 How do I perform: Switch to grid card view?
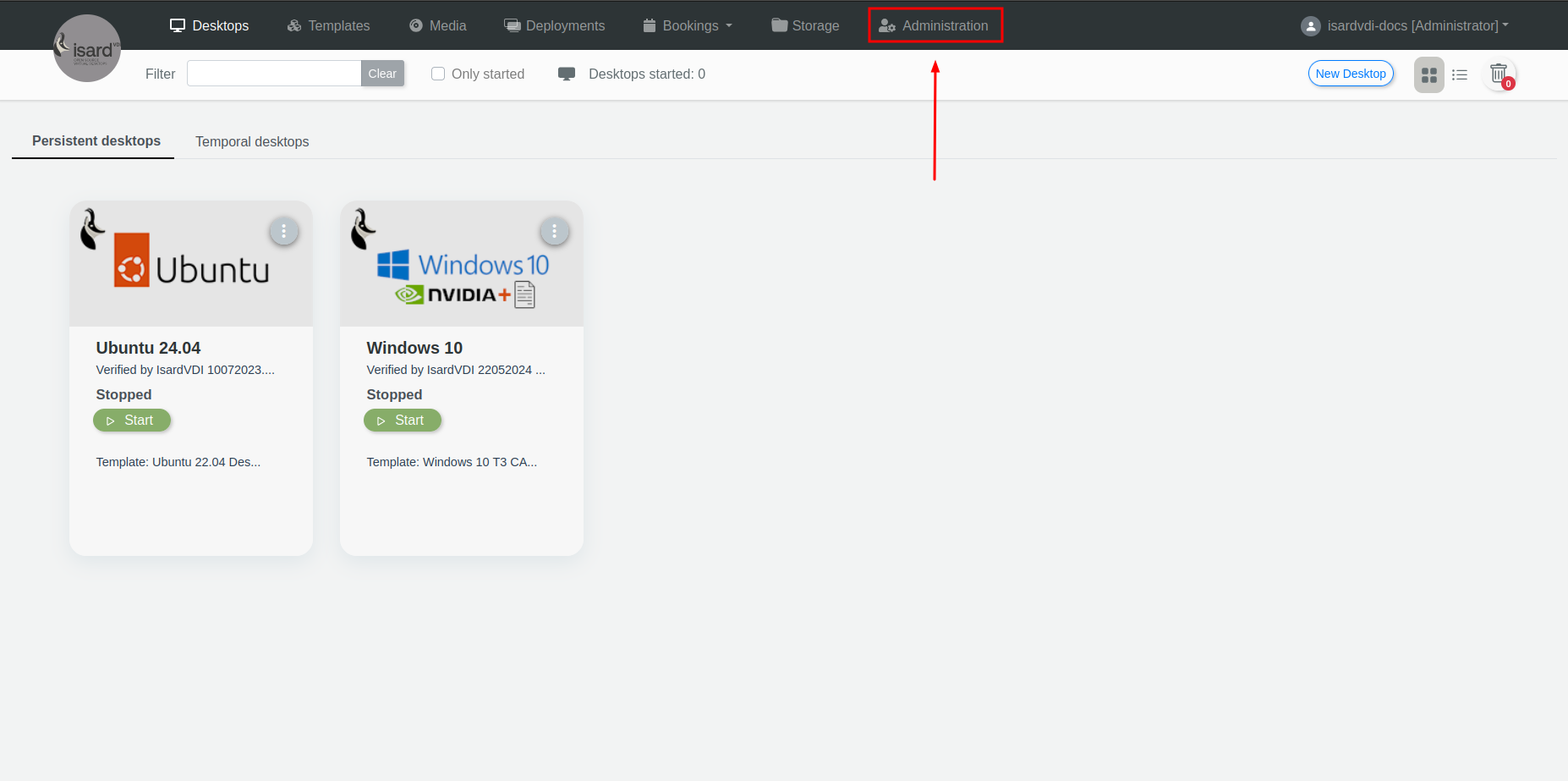1428,75
